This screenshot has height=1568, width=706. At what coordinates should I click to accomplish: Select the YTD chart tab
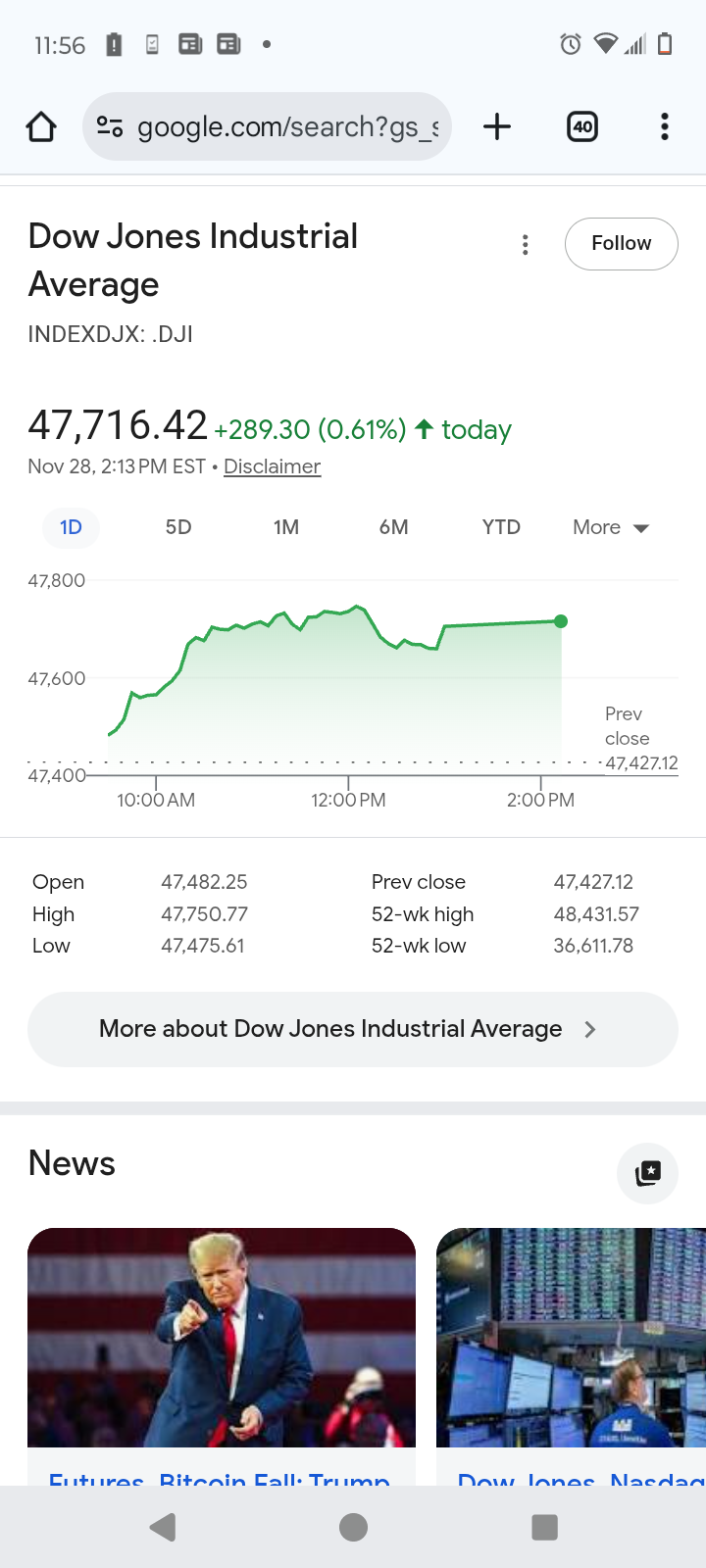pos(501,527)
